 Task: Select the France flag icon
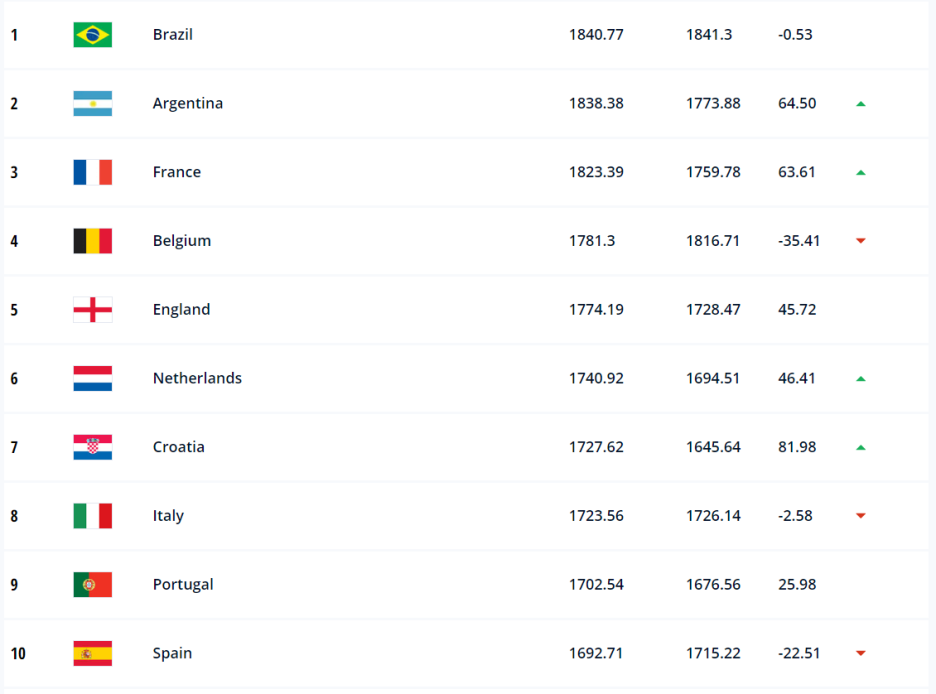(93, 172)
